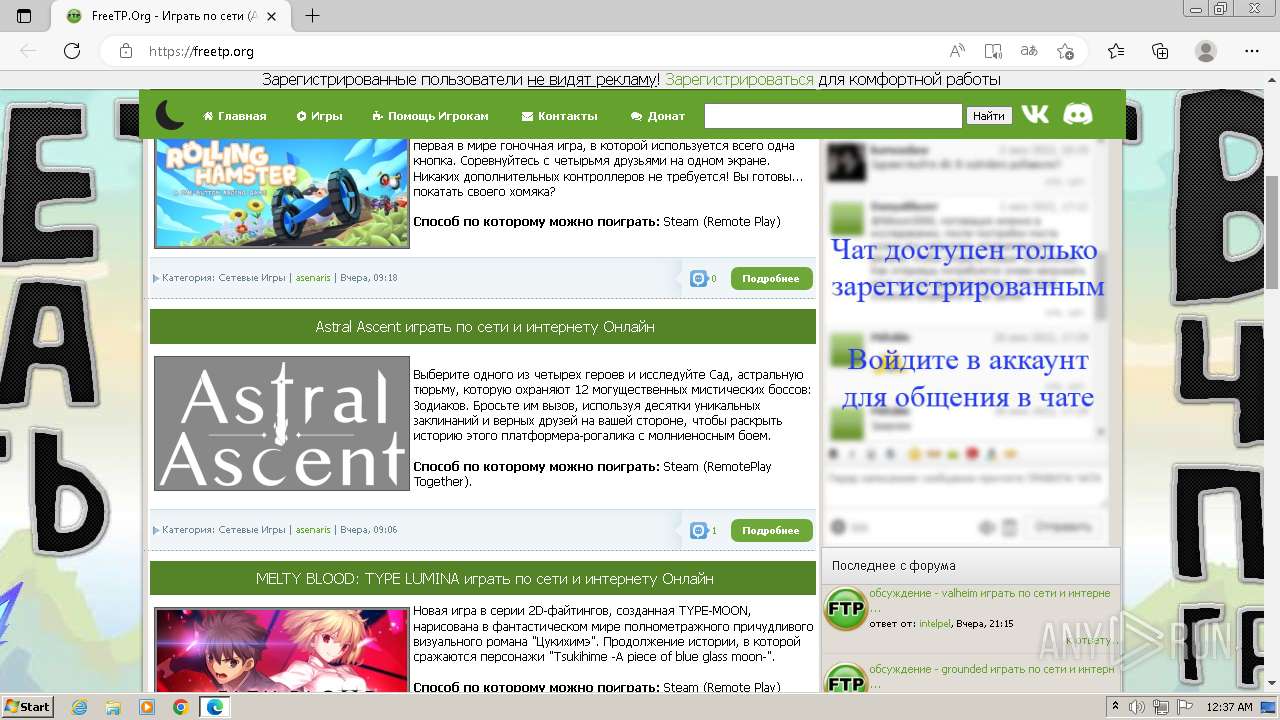Toggle the night mode moon icon
This screenshot has height=720, width=1280.
169,115
